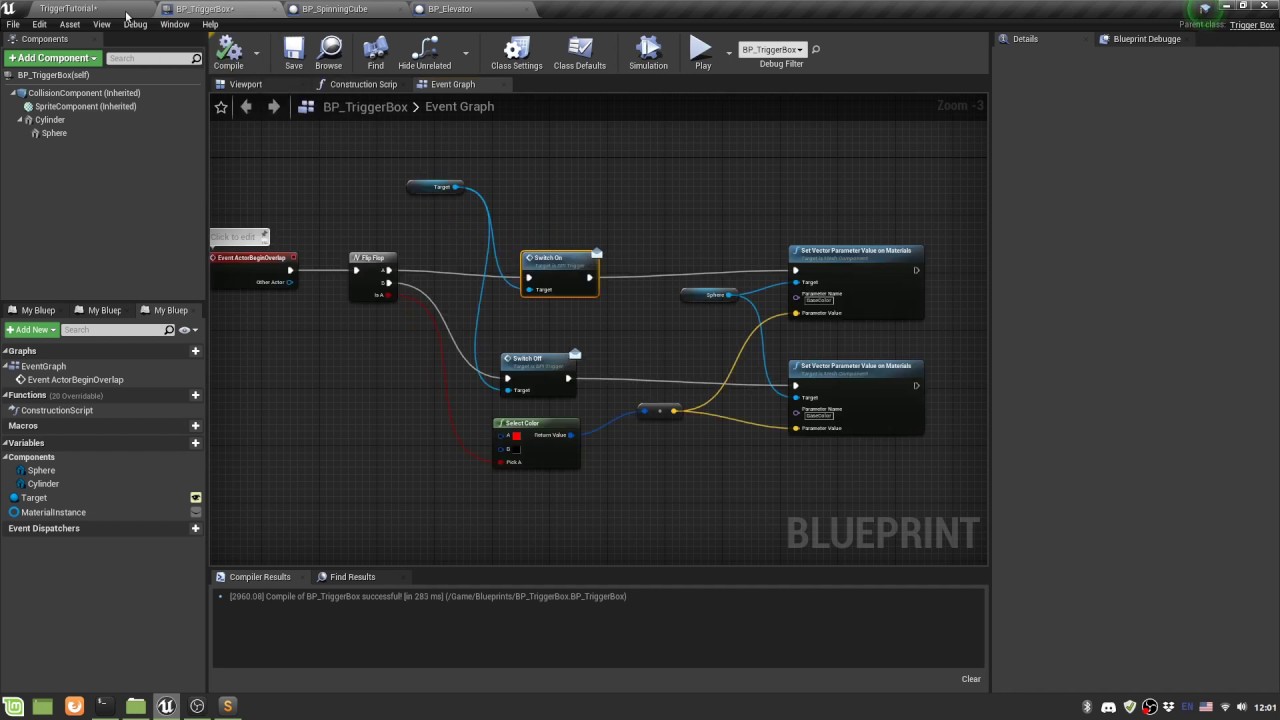Open the Asset menu
The width and height of the screenshot is (1280, 720).
tap(69, 24)
